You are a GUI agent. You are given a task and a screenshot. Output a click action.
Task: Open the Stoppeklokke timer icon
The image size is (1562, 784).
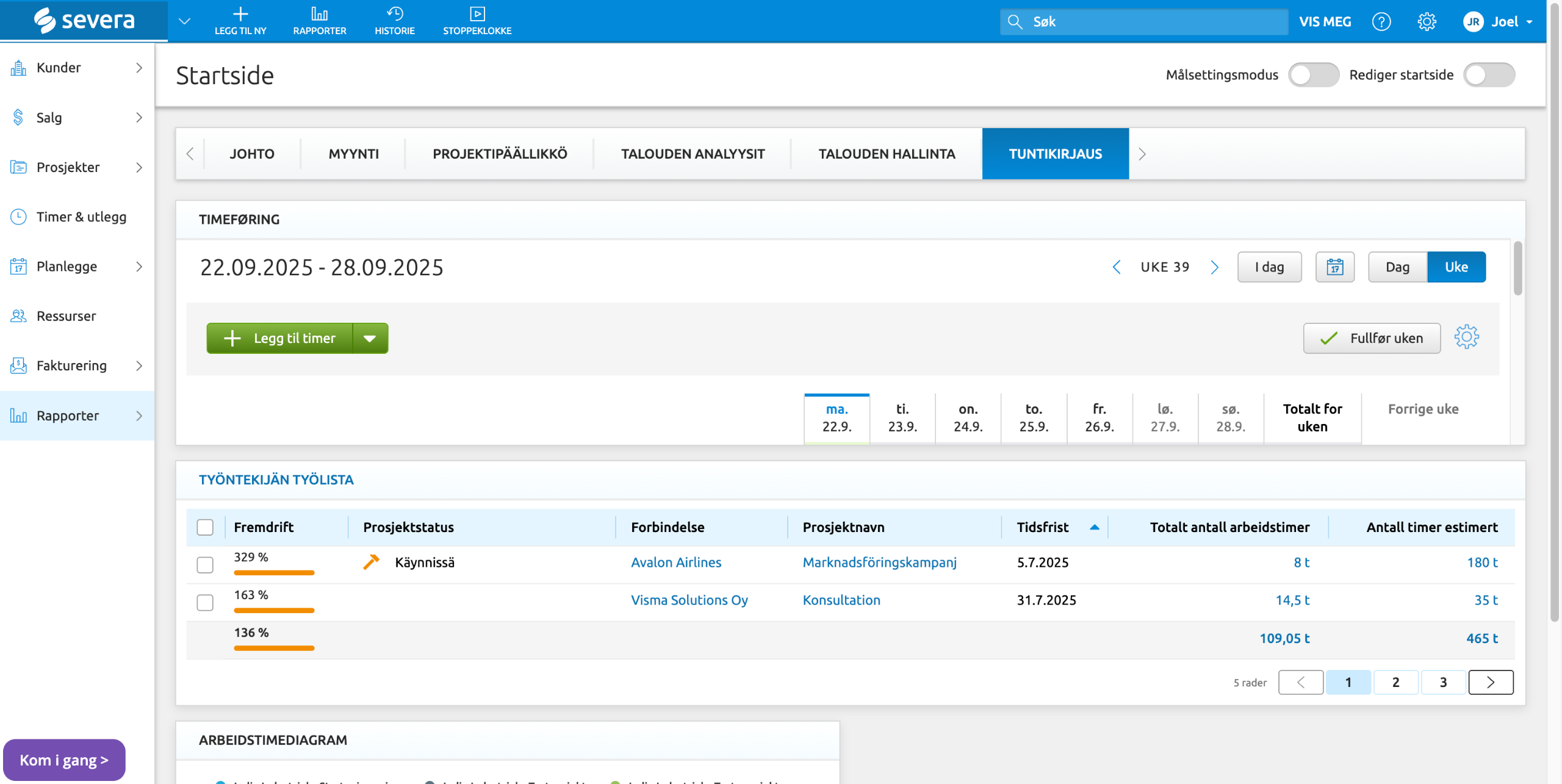tap(477, 15)
